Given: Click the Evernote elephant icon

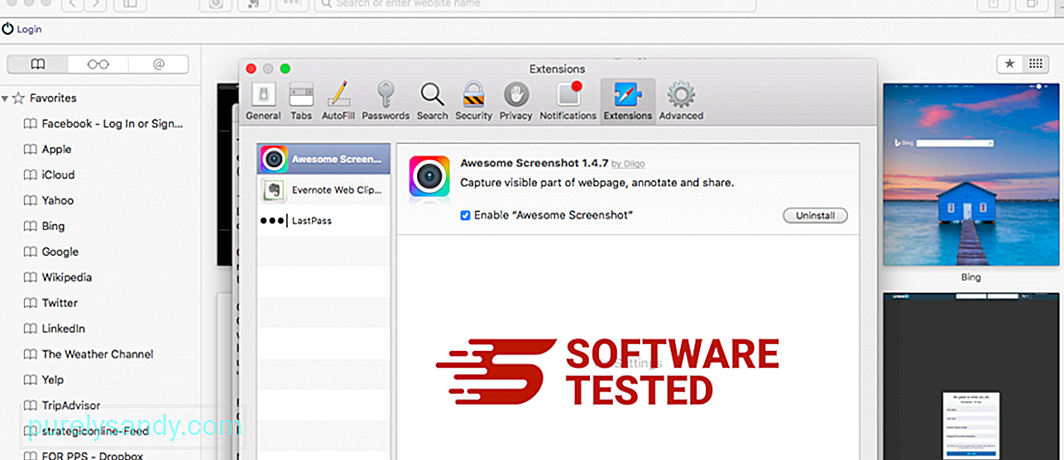Looking at the screenshot, I should [273, 190].
